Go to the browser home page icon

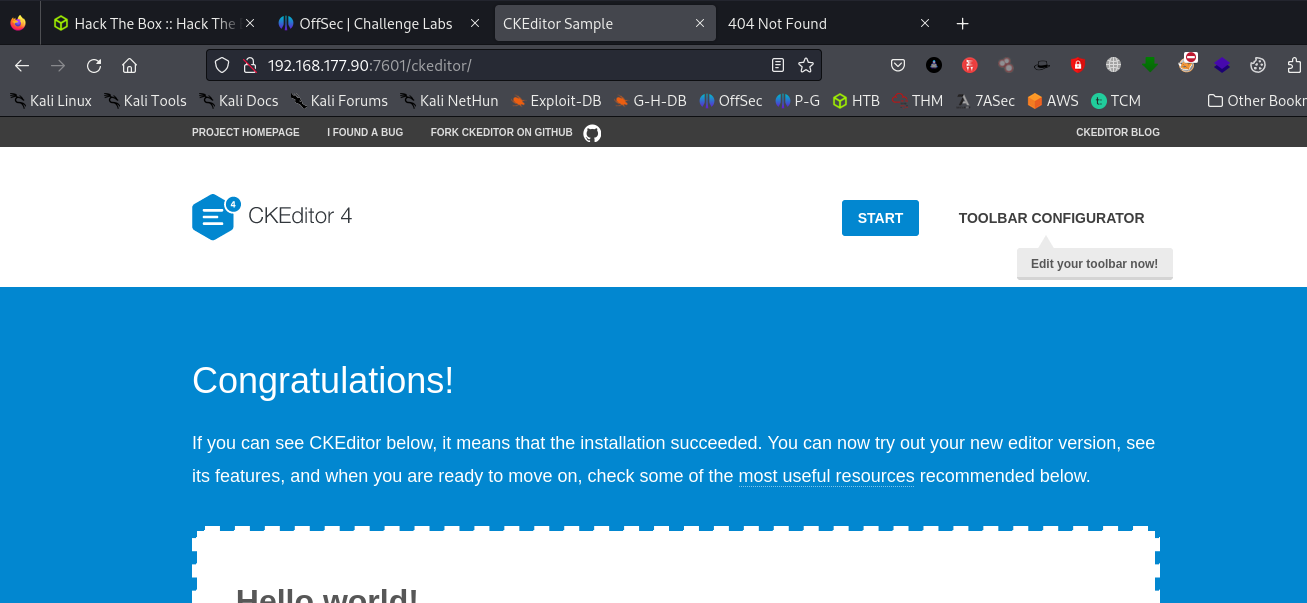click(x=129, y=66)
